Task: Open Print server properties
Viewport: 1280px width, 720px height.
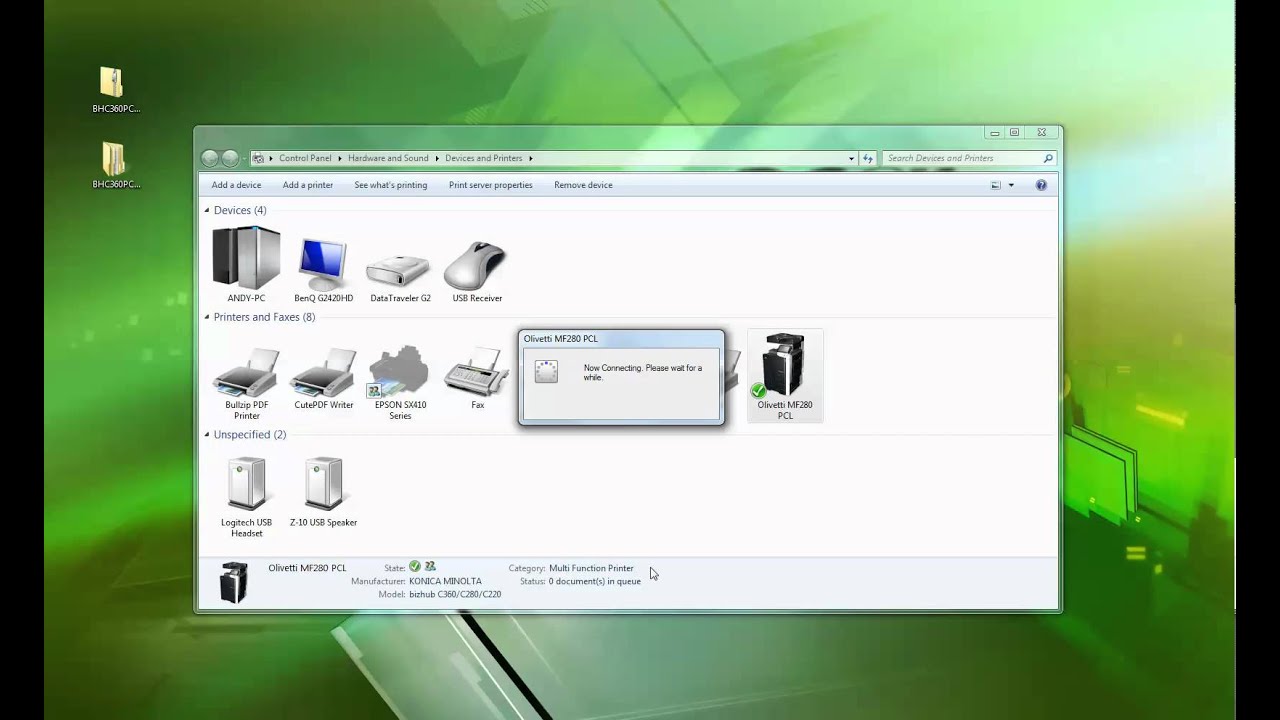Action: (x=490, y=185)
